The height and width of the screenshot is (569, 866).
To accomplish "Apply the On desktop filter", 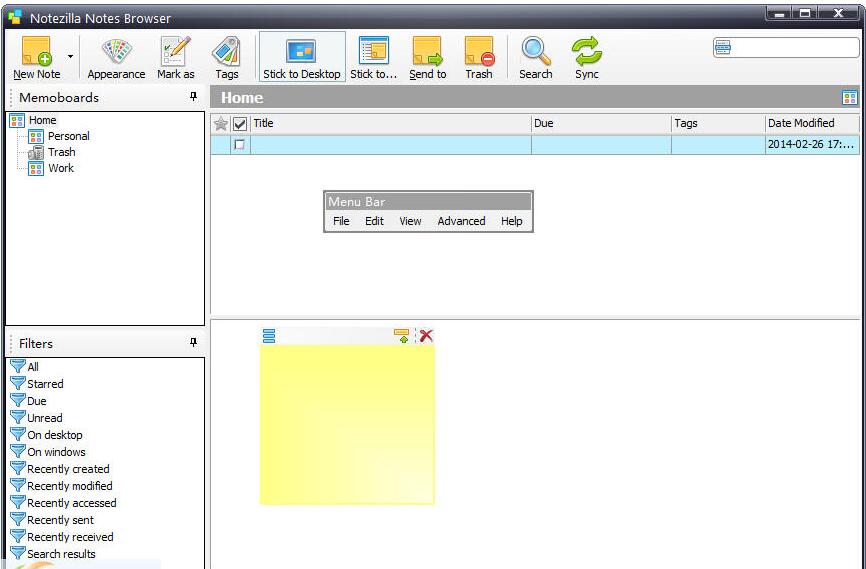I will coord(46,435).
